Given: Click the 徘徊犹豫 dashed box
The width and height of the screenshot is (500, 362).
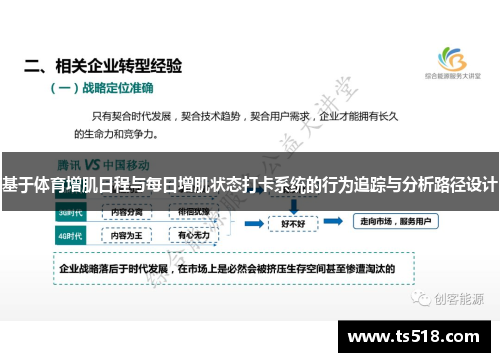Looking at the screenshot, I should (194, 212).
